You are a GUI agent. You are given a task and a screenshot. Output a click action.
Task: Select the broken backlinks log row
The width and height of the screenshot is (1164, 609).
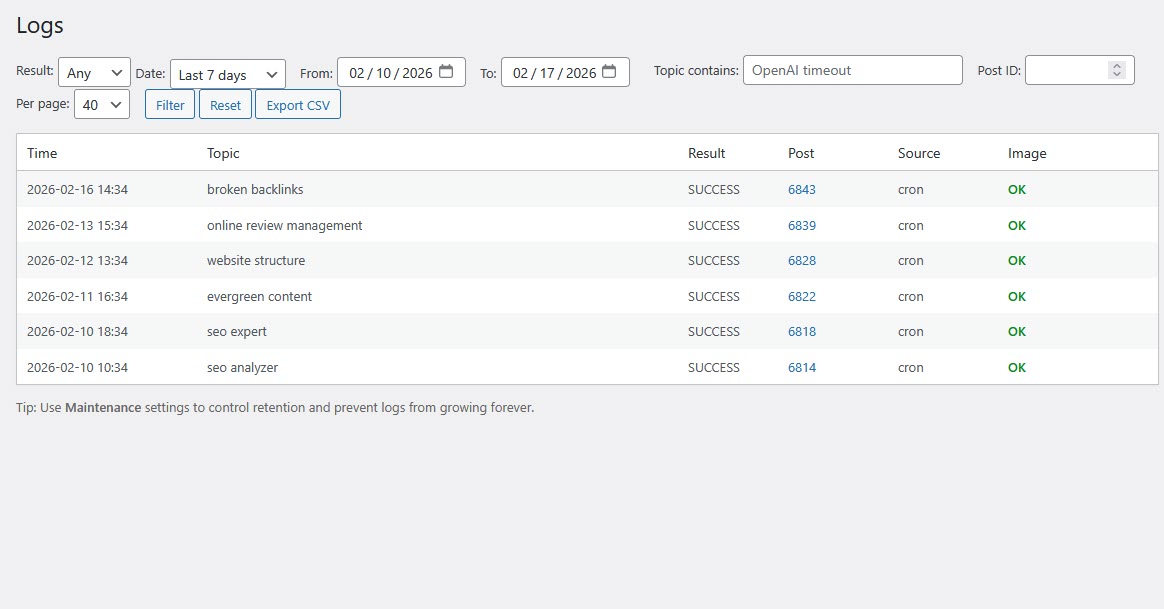point(255,190)
